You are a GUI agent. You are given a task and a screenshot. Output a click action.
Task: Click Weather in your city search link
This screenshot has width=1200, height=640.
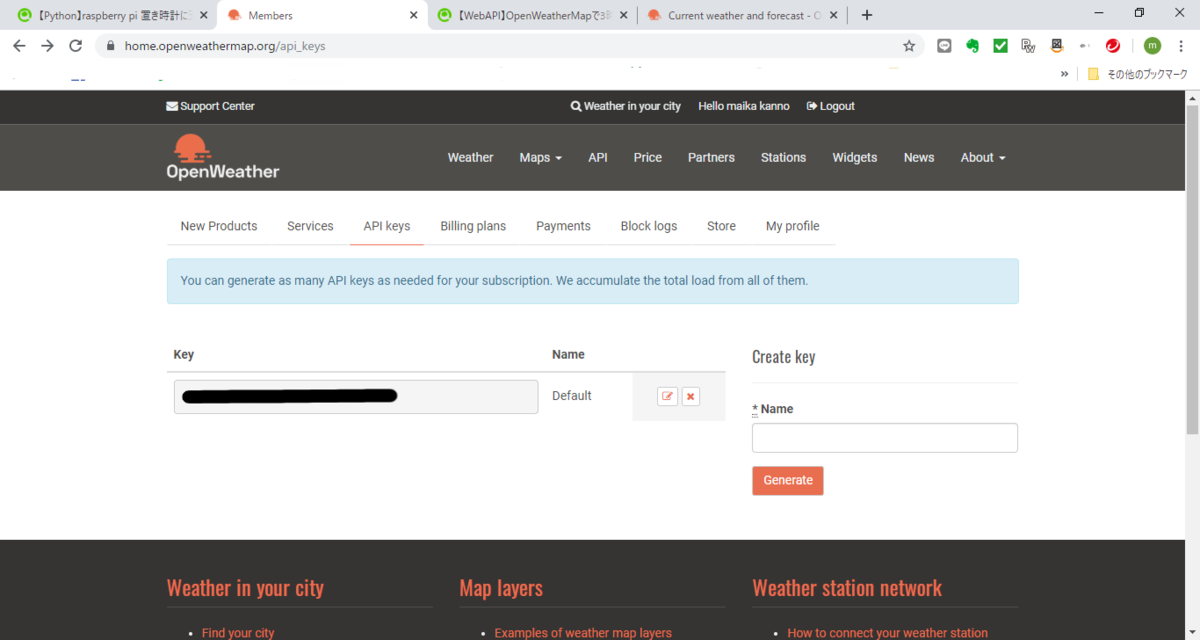[x=626, y=106]
